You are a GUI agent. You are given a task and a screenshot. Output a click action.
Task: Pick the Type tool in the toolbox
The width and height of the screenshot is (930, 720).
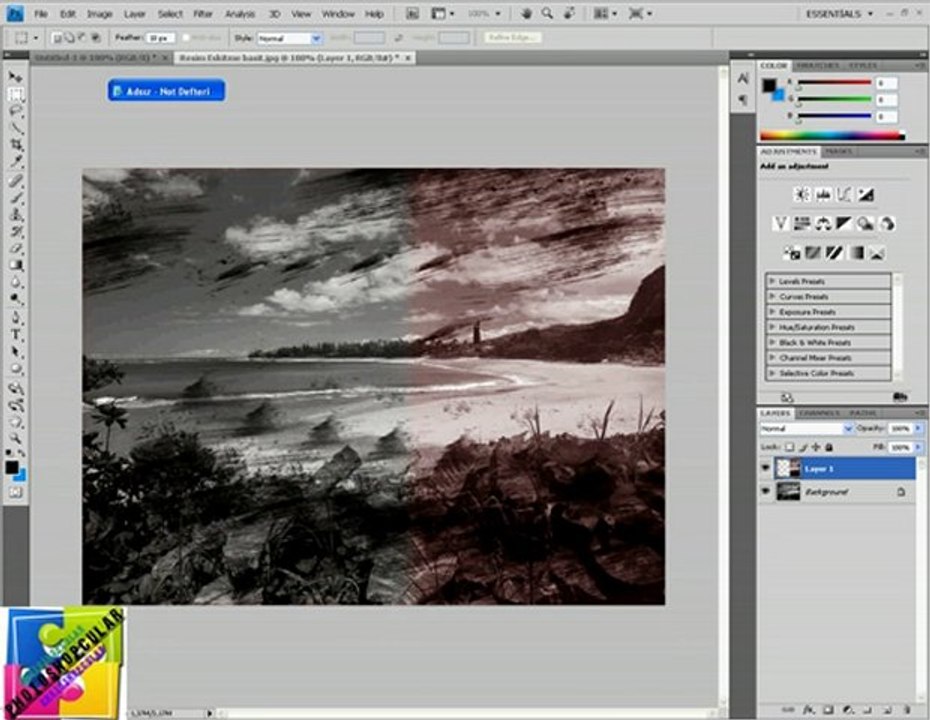[16, 334]
